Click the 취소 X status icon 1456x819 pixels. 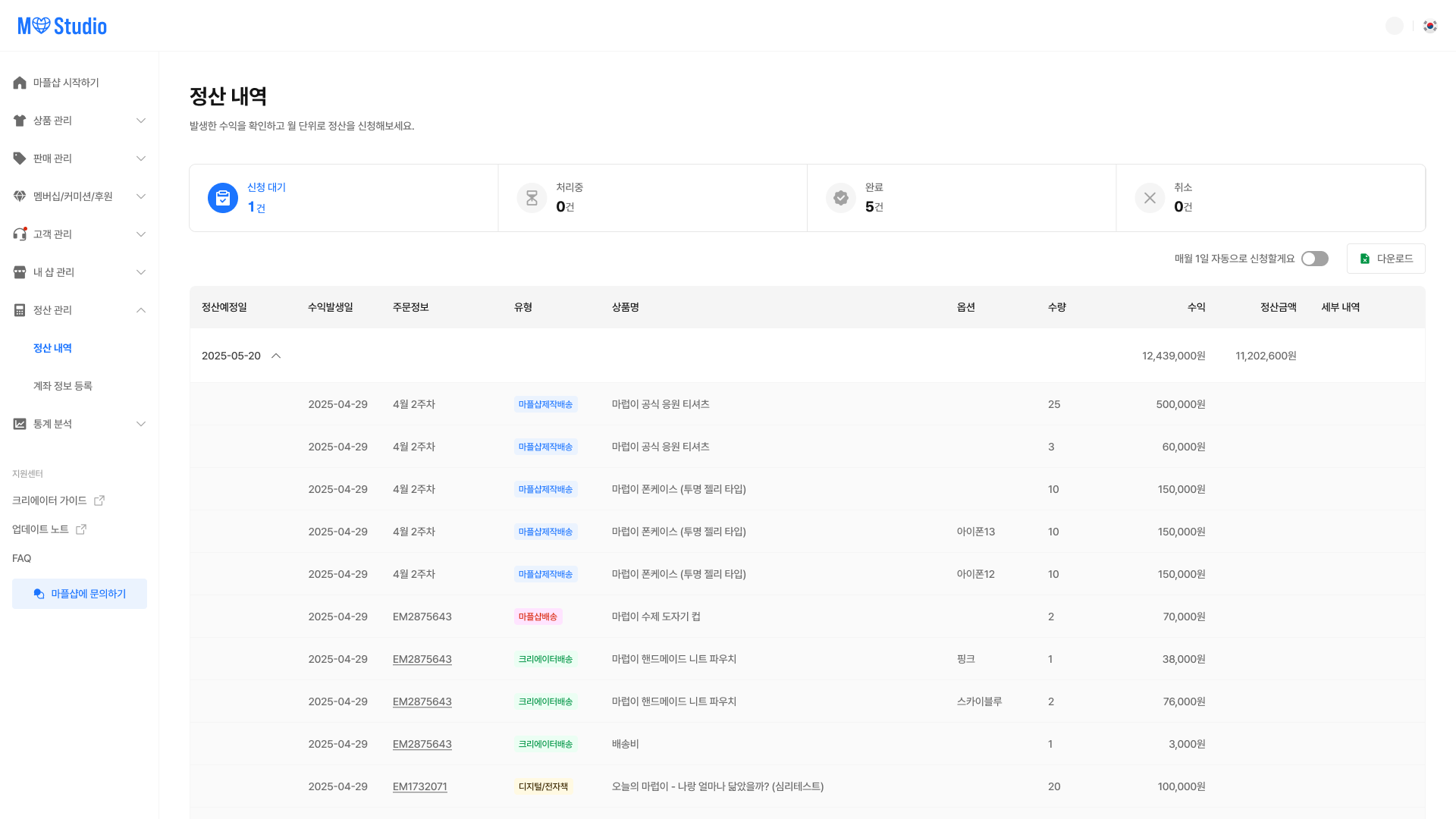(x=1150, y=198)
